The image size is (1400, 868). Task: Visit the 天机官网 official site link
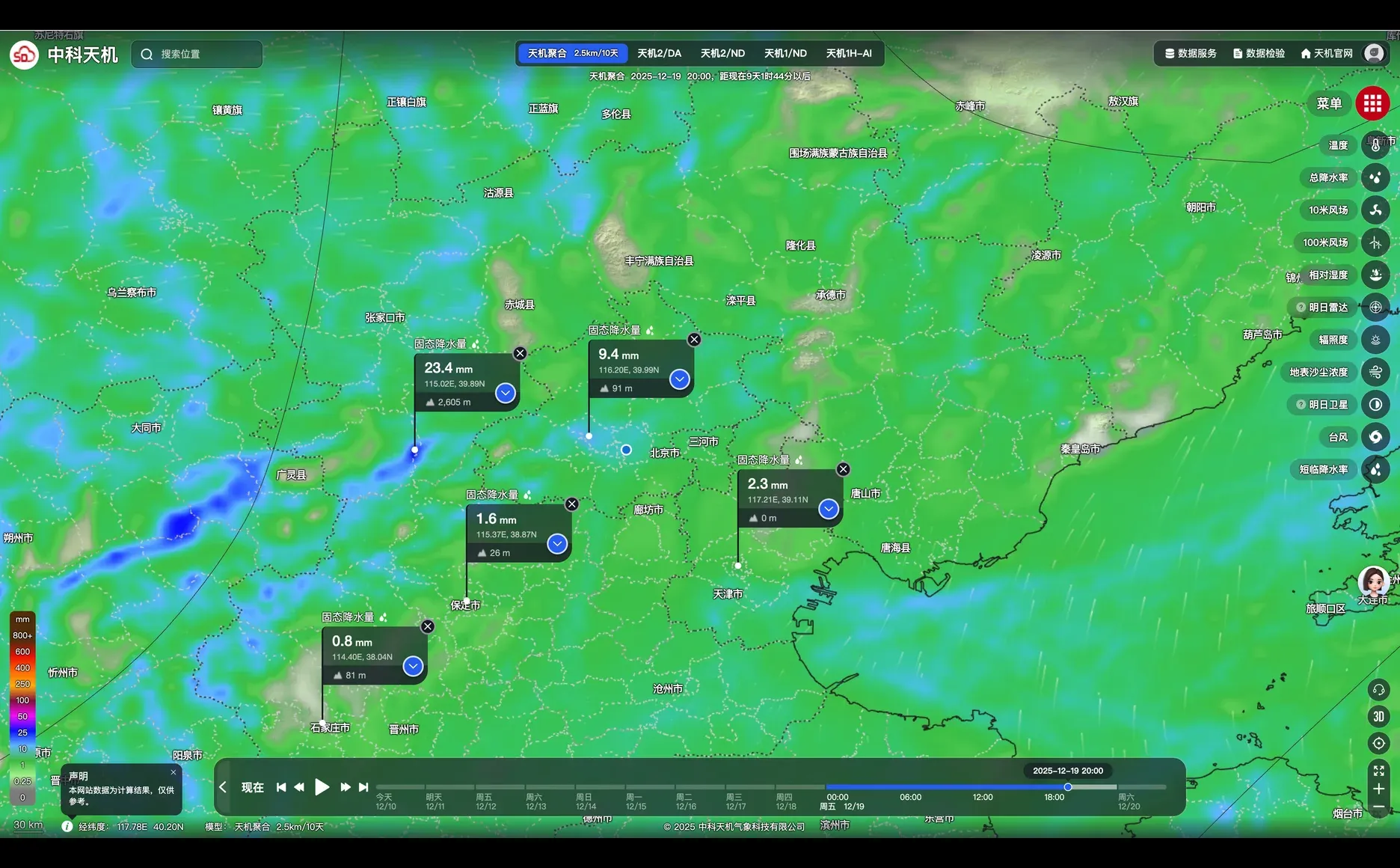click(x=1327, y=53)
